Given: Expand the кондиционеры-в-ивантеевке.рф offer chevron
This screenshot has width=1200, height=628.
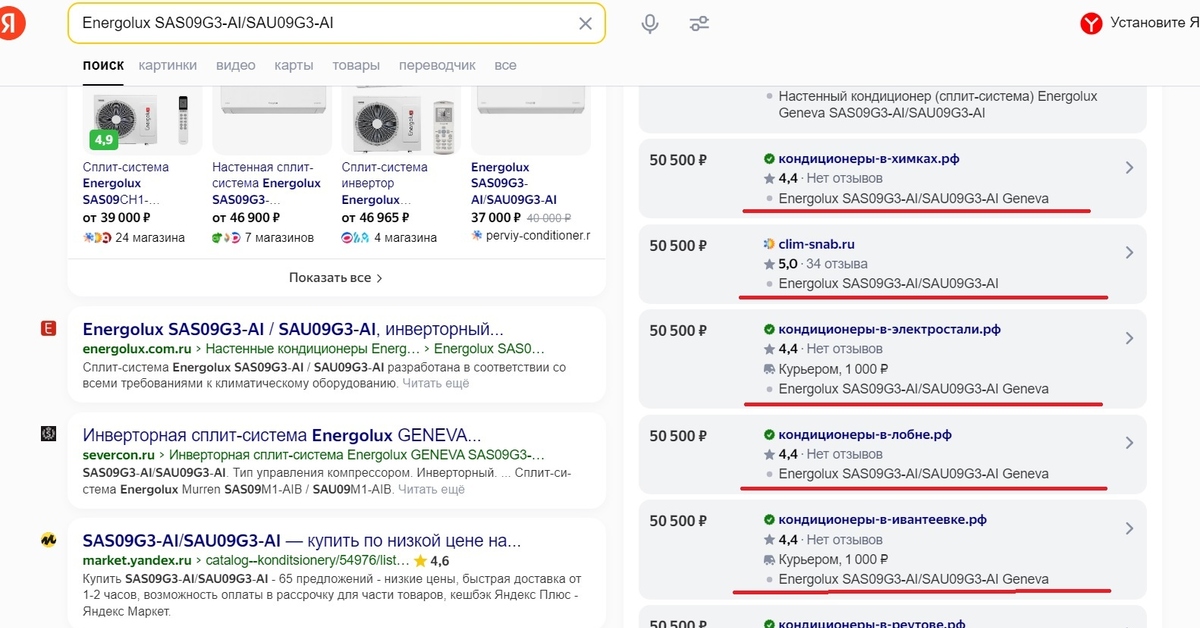Looking at the screenshot, I should tap(1129, 528).
